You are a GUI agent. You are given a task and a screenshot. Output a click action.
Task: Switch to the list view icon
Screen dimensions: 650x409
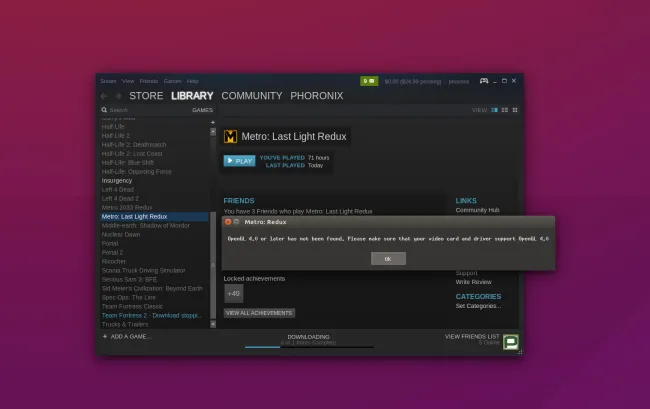pyautogui.click(x=504, y=110)
